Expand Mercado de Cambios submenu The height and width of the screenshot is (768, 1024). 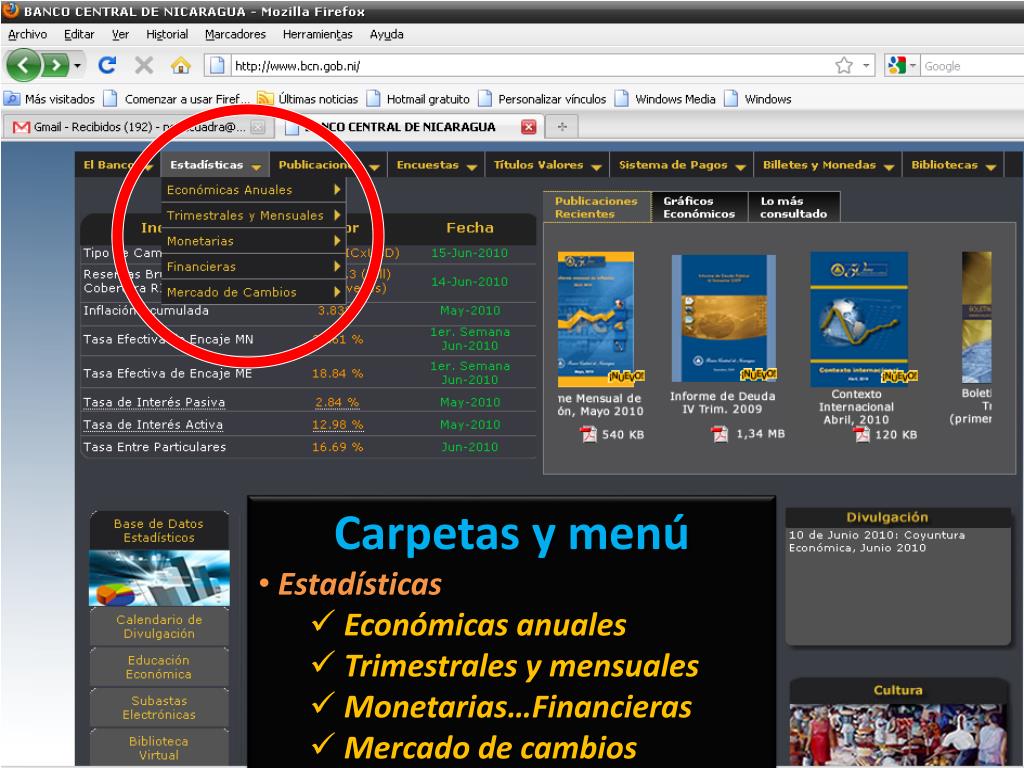coord(253,292)
